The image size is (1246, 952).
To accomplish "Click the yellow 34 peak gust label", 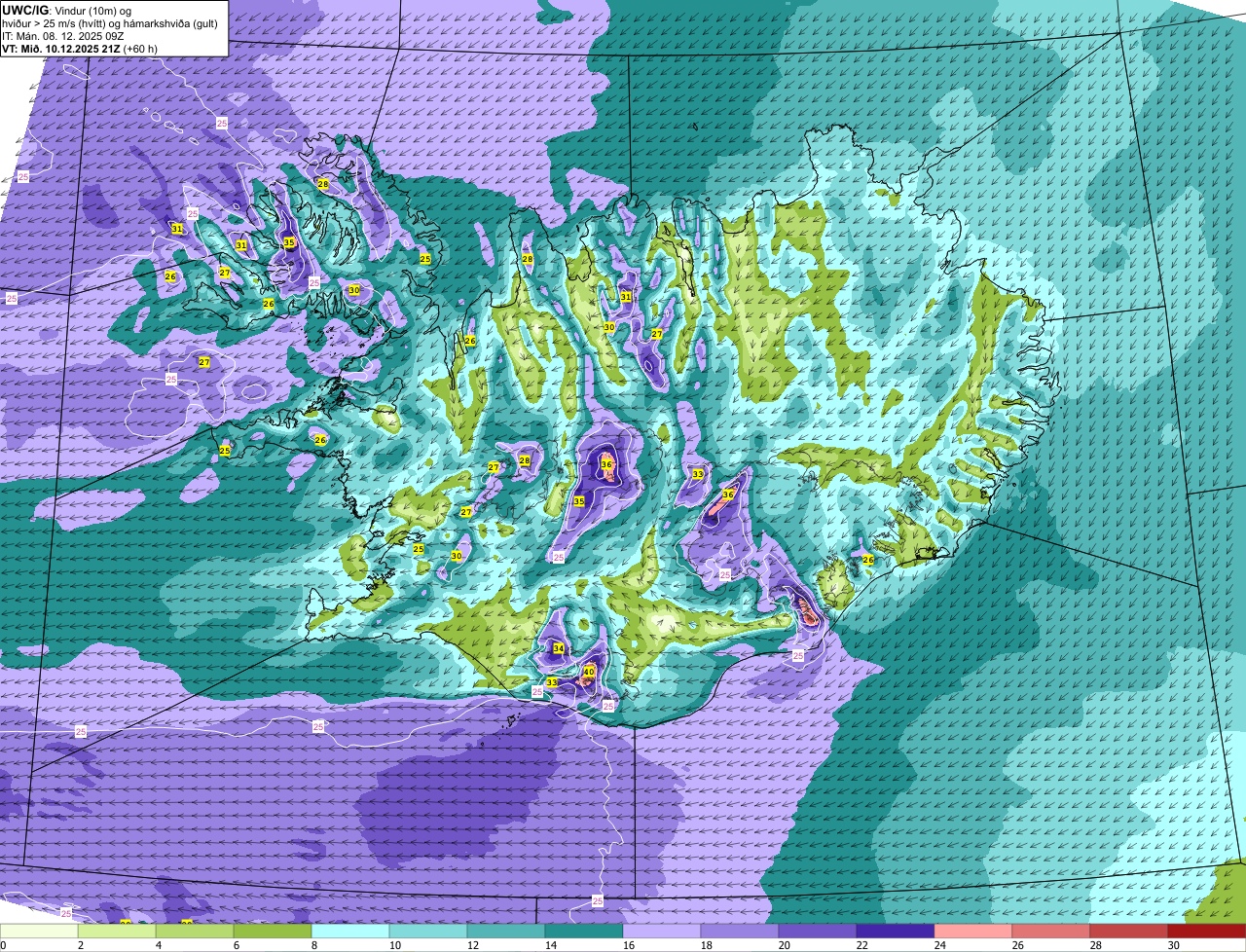I will tap(558, 648).
